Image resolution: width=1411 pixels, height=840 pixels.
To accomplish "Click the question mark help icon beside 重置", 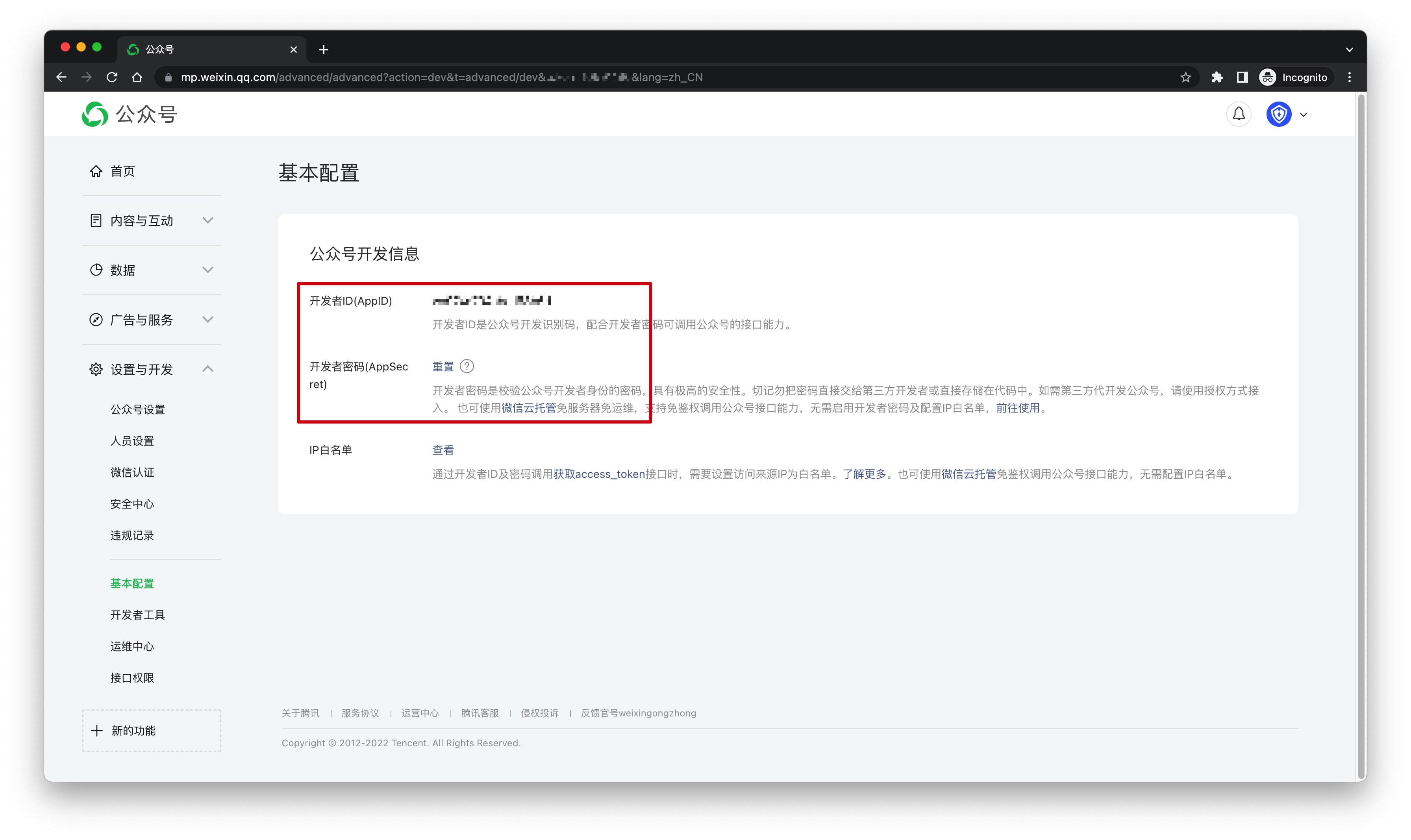I will point(467,366).
